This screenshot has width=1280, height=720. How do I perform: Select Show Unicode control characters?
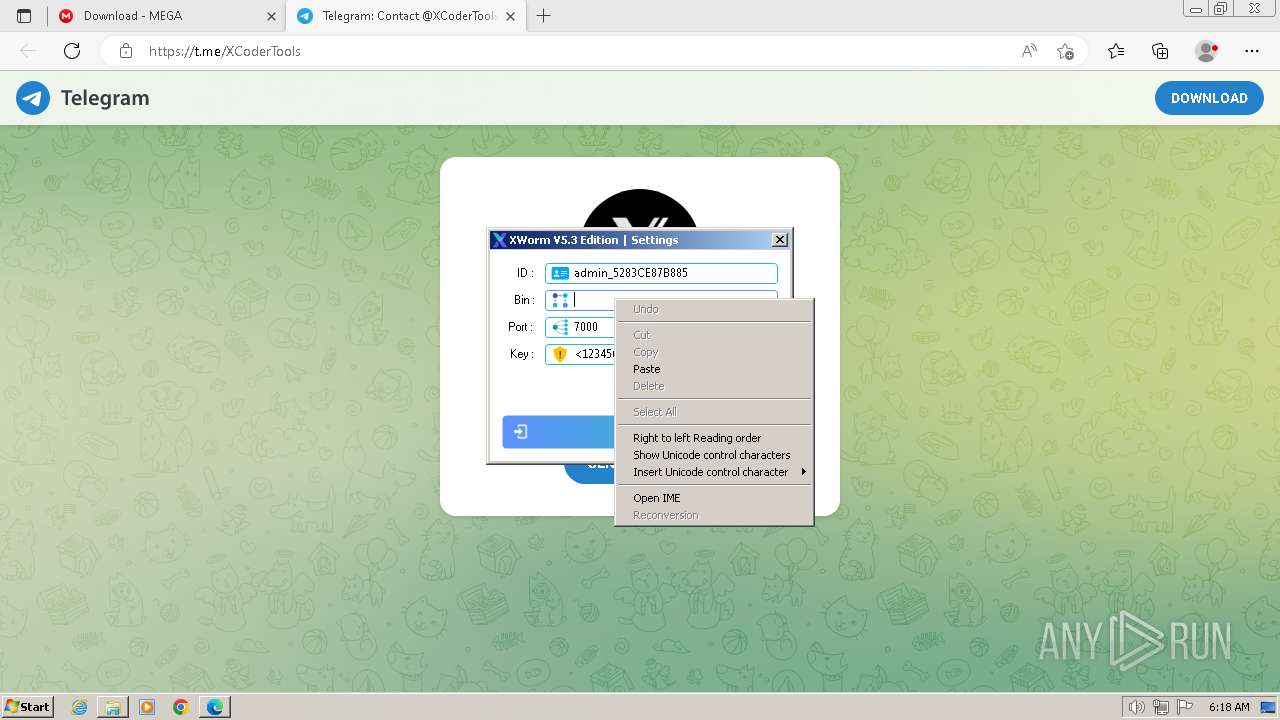(714, 455)
